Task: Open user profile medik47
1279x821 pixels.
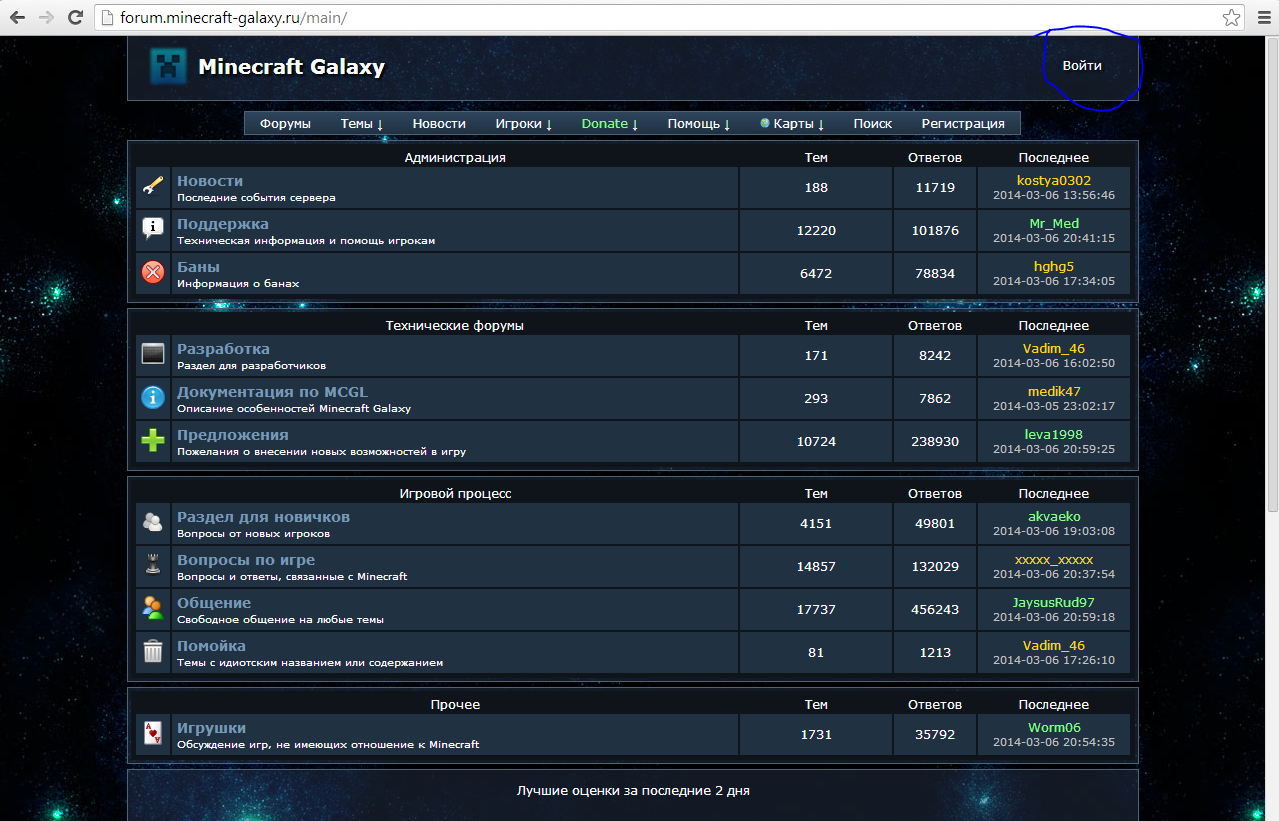Action: [x=1054, y=392]
